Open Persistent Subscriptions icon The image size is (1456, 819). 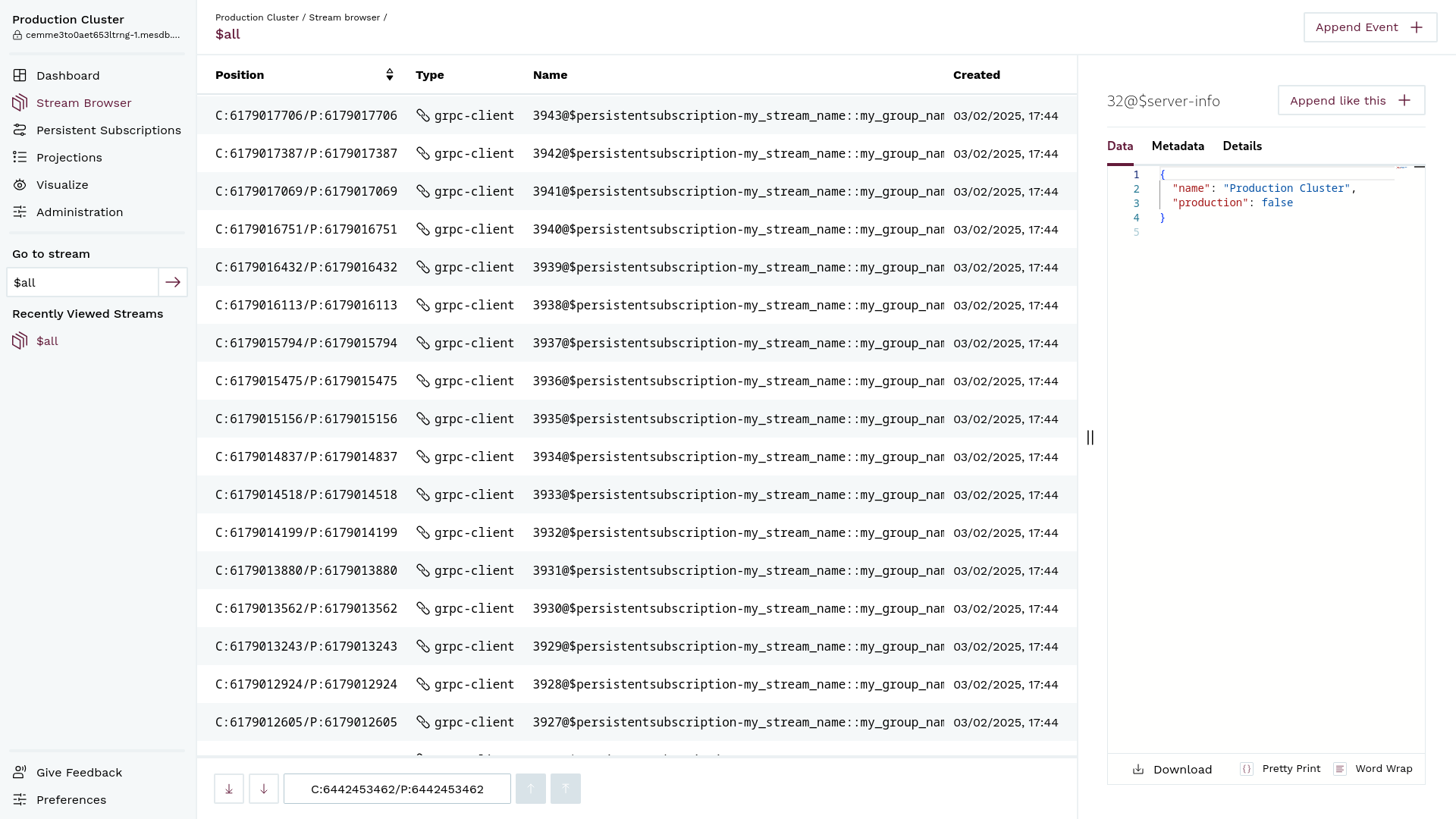coord(20,130)
